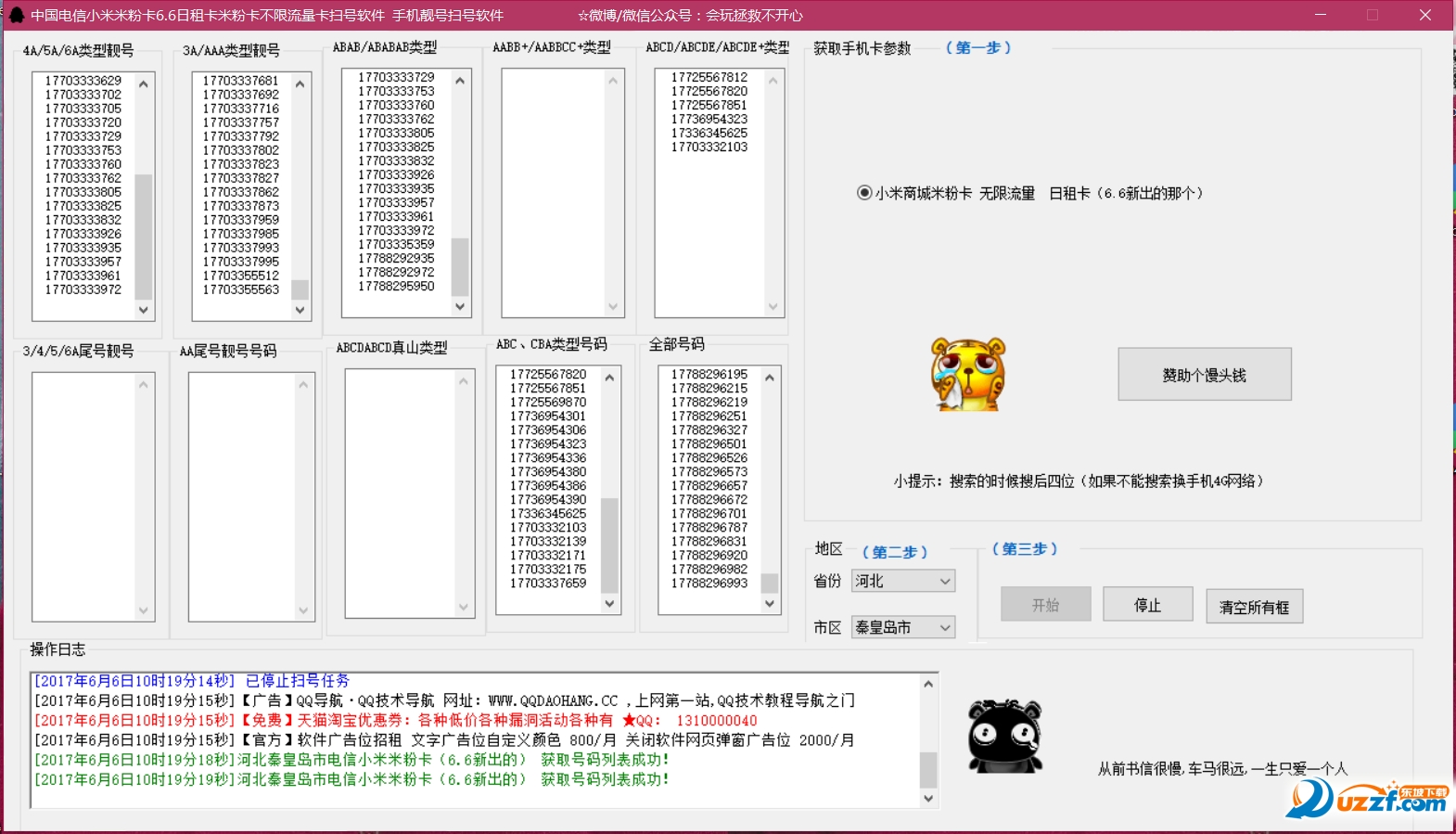Select number 17788296573 in 全部号码 list
The image size is (1456, 834).
[x=709, y=471]
